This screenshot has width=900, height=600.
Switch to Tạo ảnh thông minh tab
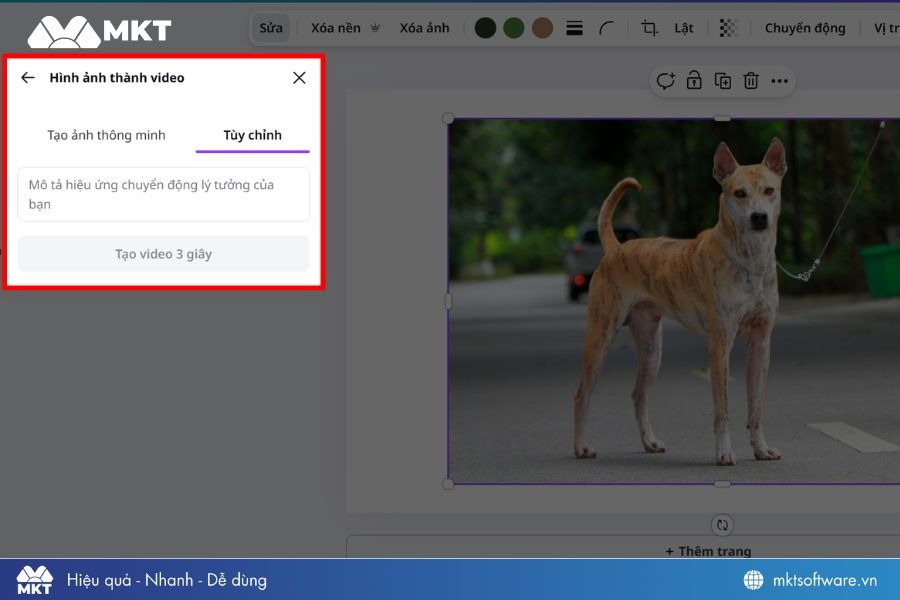pyautogui.click(x=106, y=135)
